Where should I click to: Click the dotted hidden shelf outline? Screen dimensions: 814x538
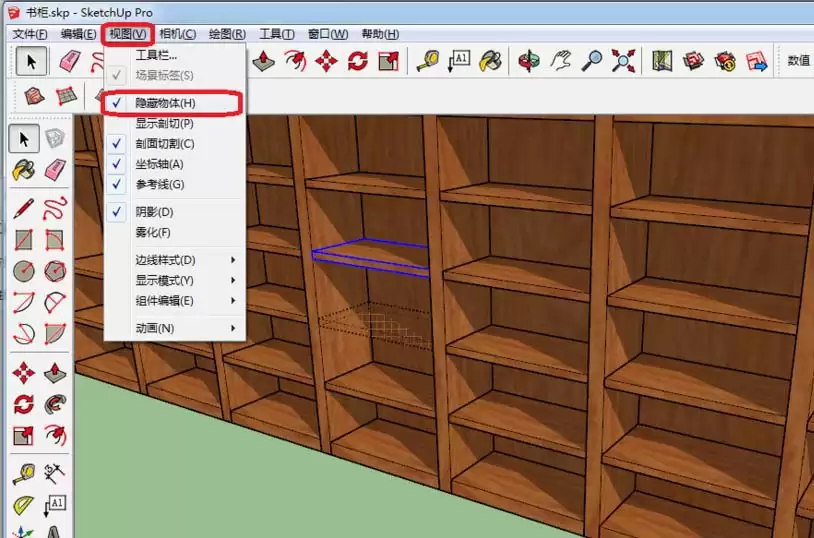[374, 325]
